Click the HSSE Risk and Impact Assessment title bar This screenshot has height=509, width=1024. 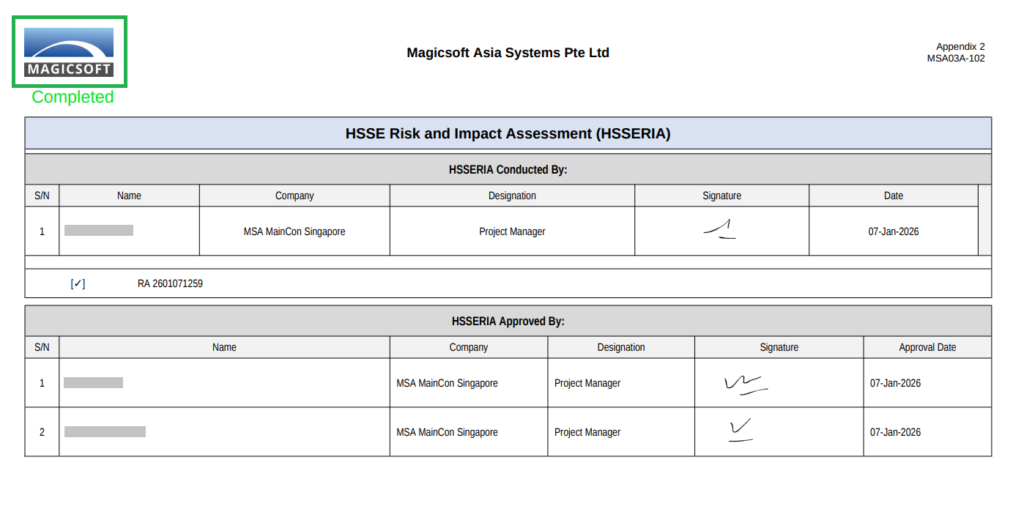[x=508, y=133]
